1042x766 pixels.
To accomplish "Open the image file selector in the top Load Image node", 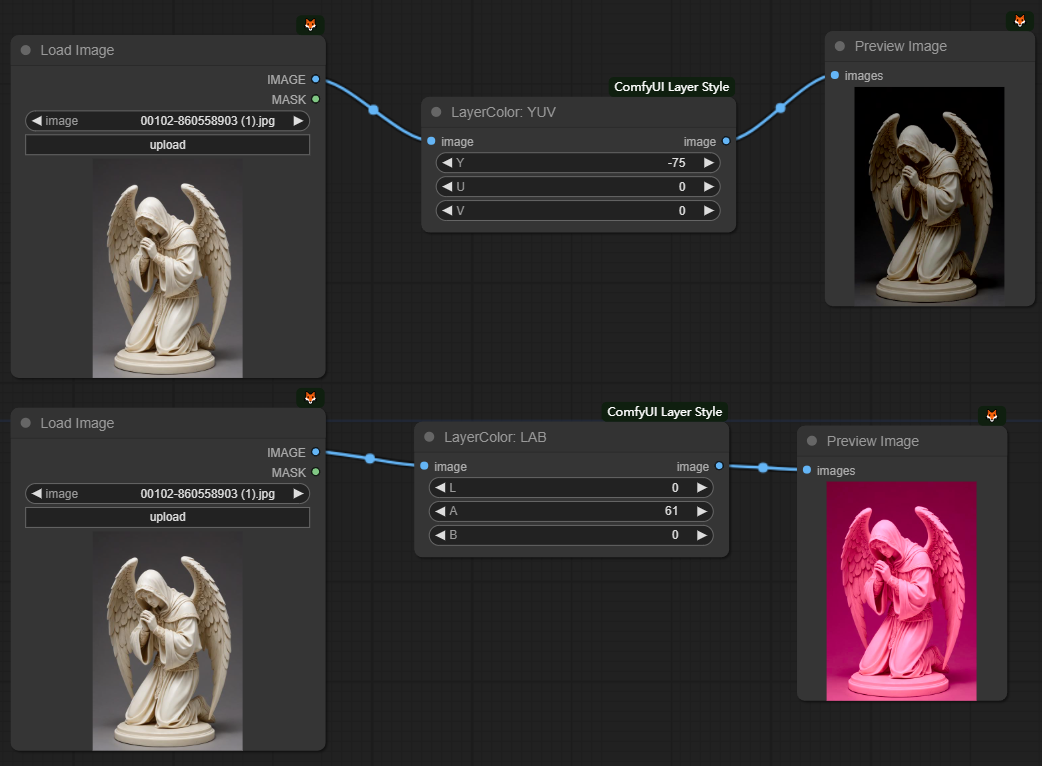I will click(167, 121).
